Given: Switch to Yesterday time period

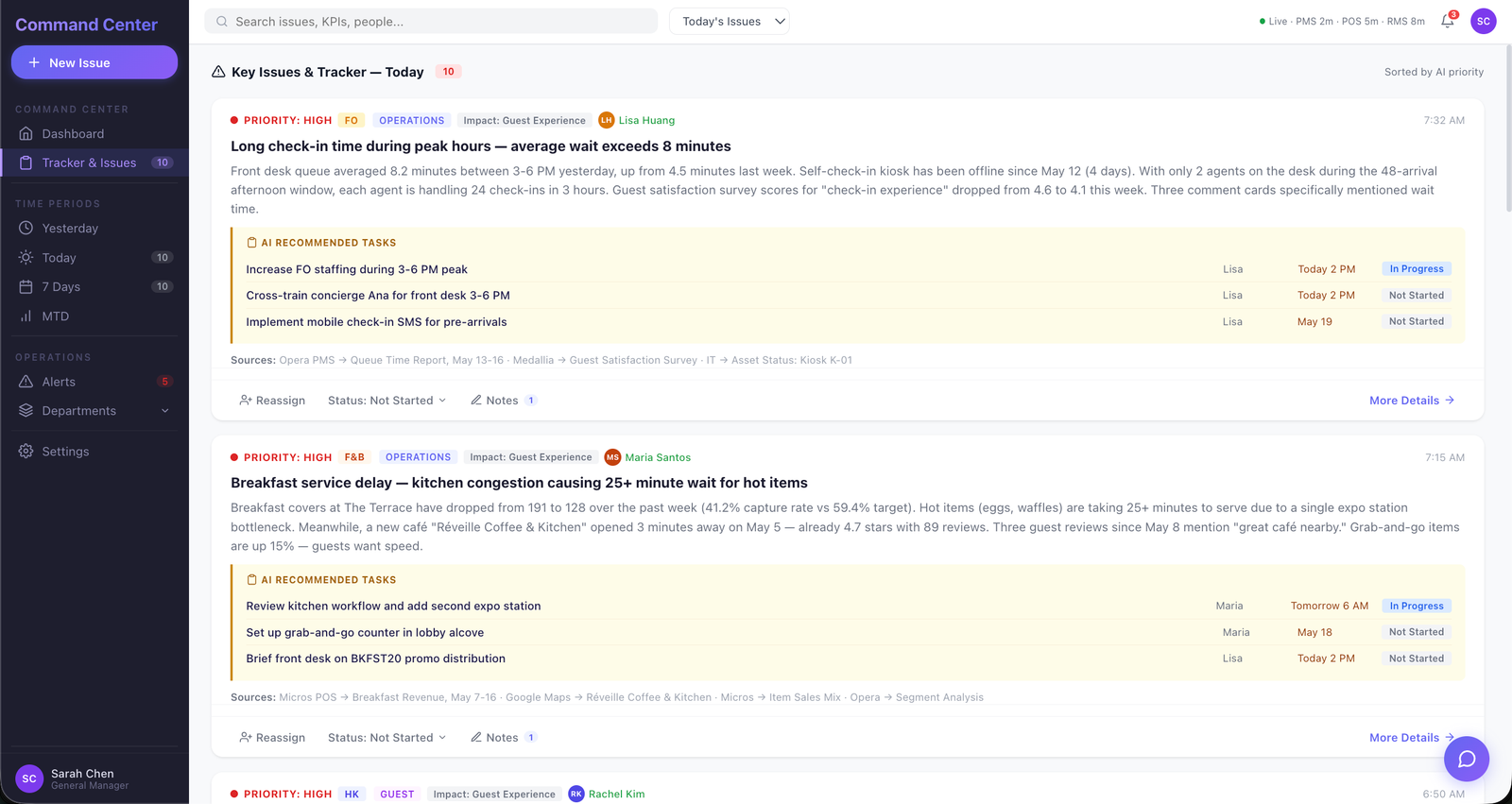Looking at the screenshot, I should [x=94, y=228].
